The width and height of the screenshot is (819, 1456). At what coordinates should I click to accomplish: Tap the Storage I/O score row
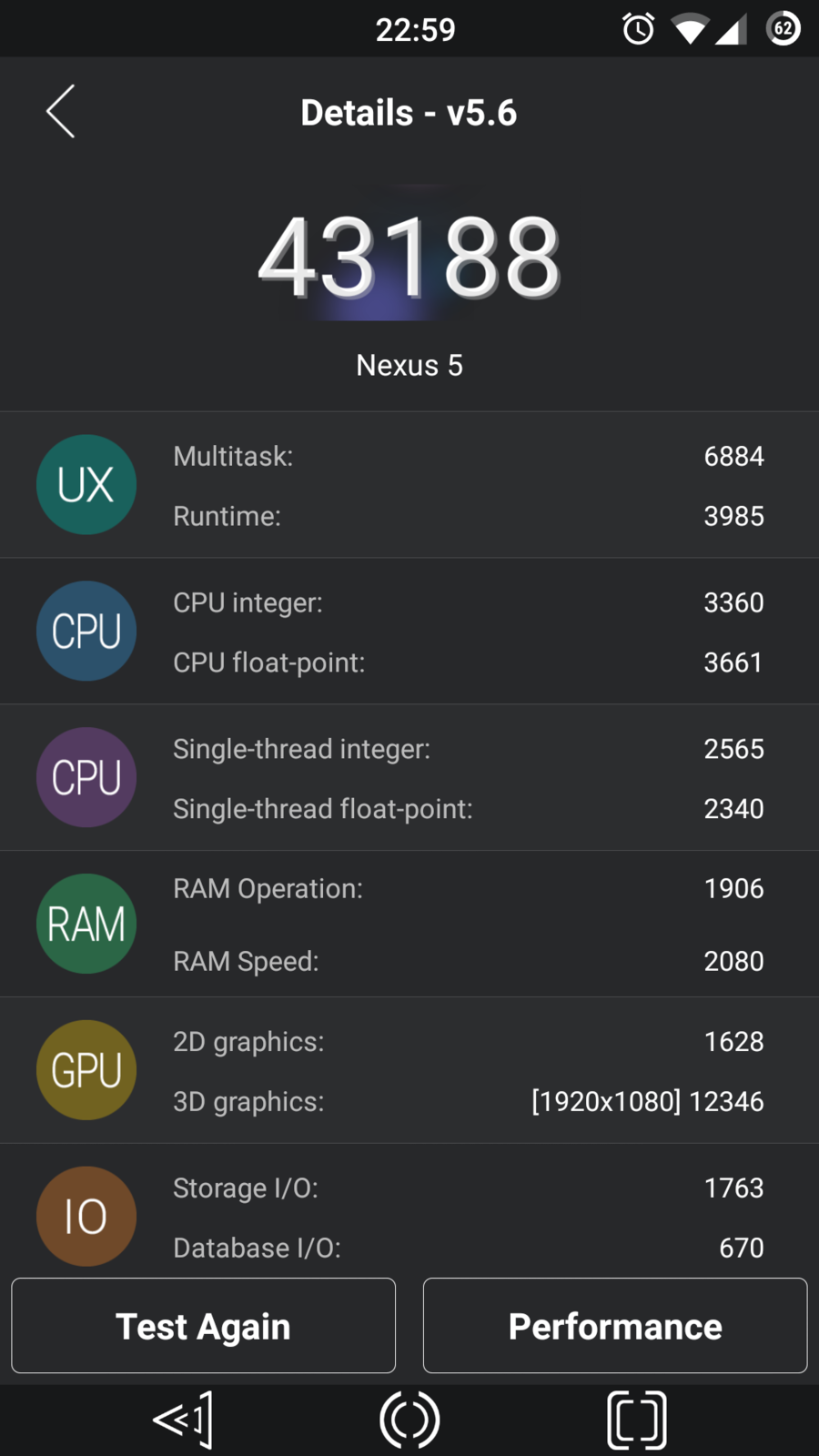(x=469, y=1188)
